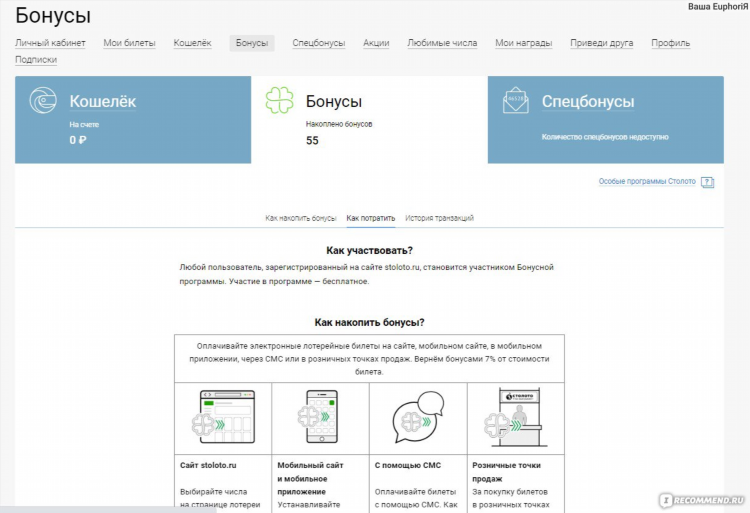Click the Как накопить бонусы? heading
Image resolution: width=750 pixels, height=513 pixels.
point(369,323)
